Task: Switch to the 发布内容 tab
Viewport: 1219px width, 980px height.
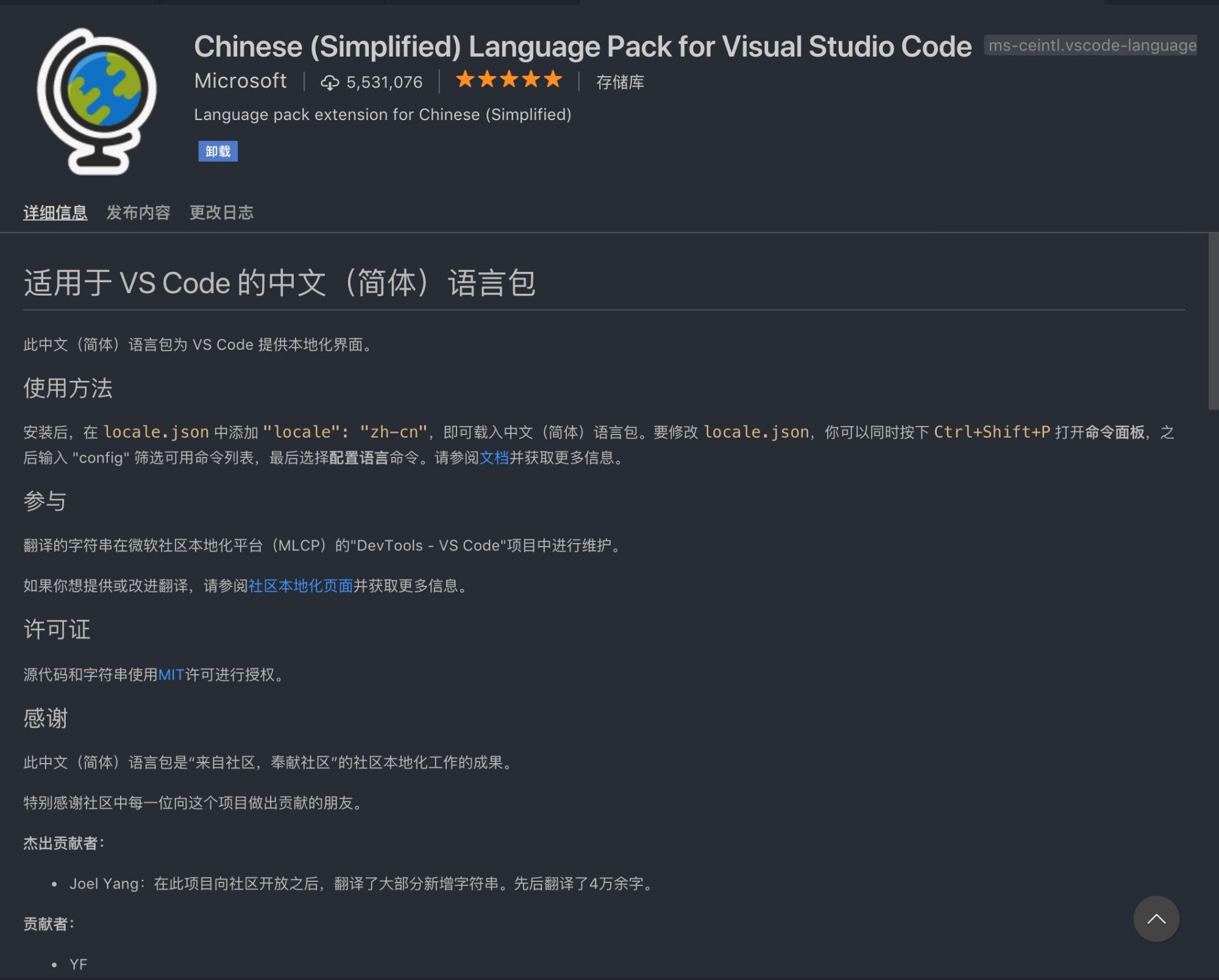Action: pyautogui.click(x=138, y=213)
